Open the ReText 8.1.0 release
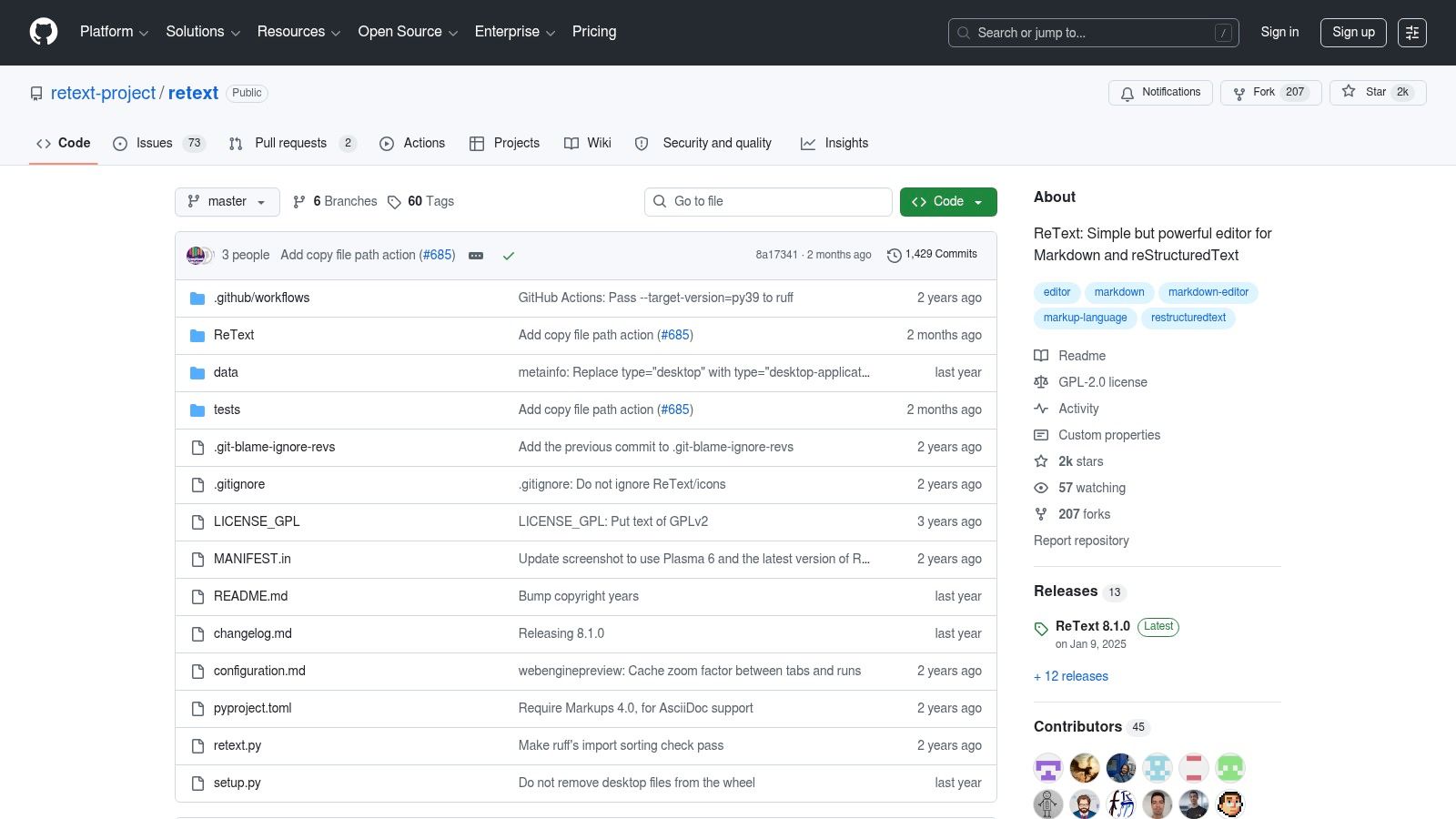Image resolution: width=1456 pixels, height=819 pixels. 1093,626
